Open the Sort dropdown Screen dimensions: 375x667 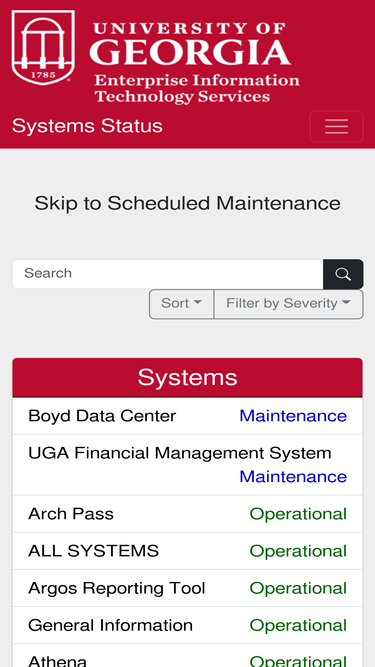tap(182, 304)
